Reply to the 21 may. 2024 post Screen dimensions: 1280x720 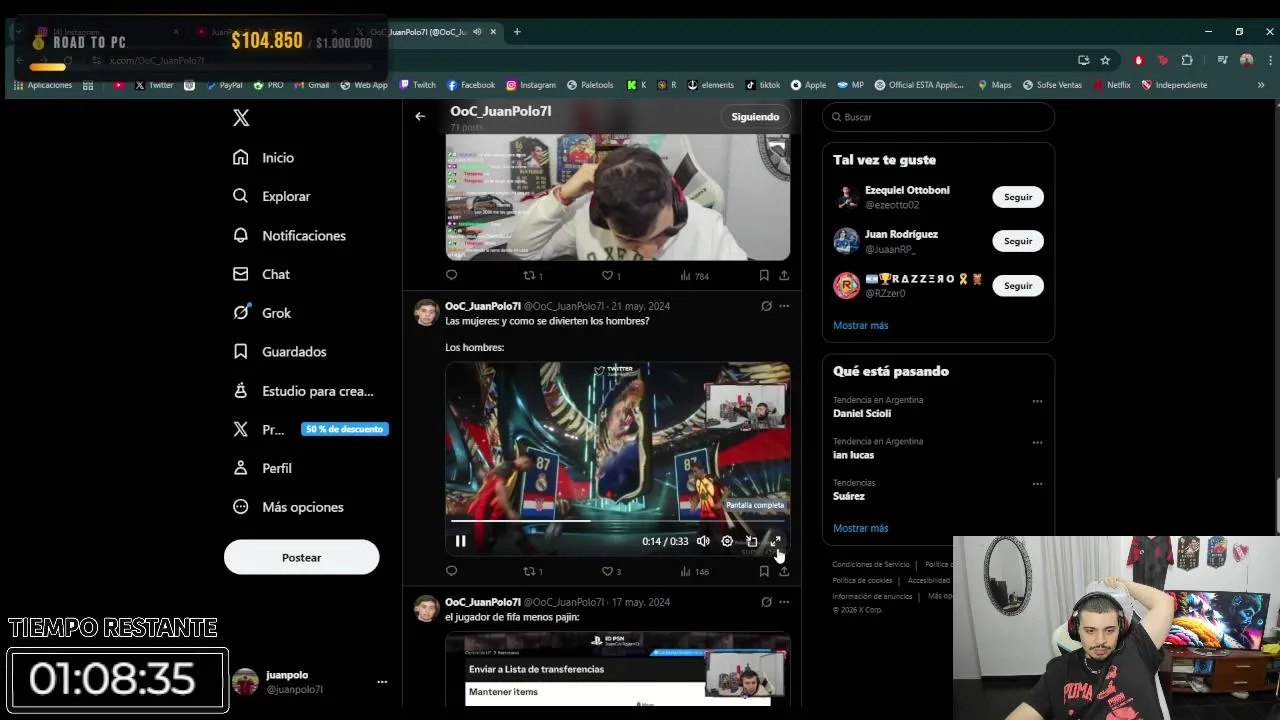[451, 571]
